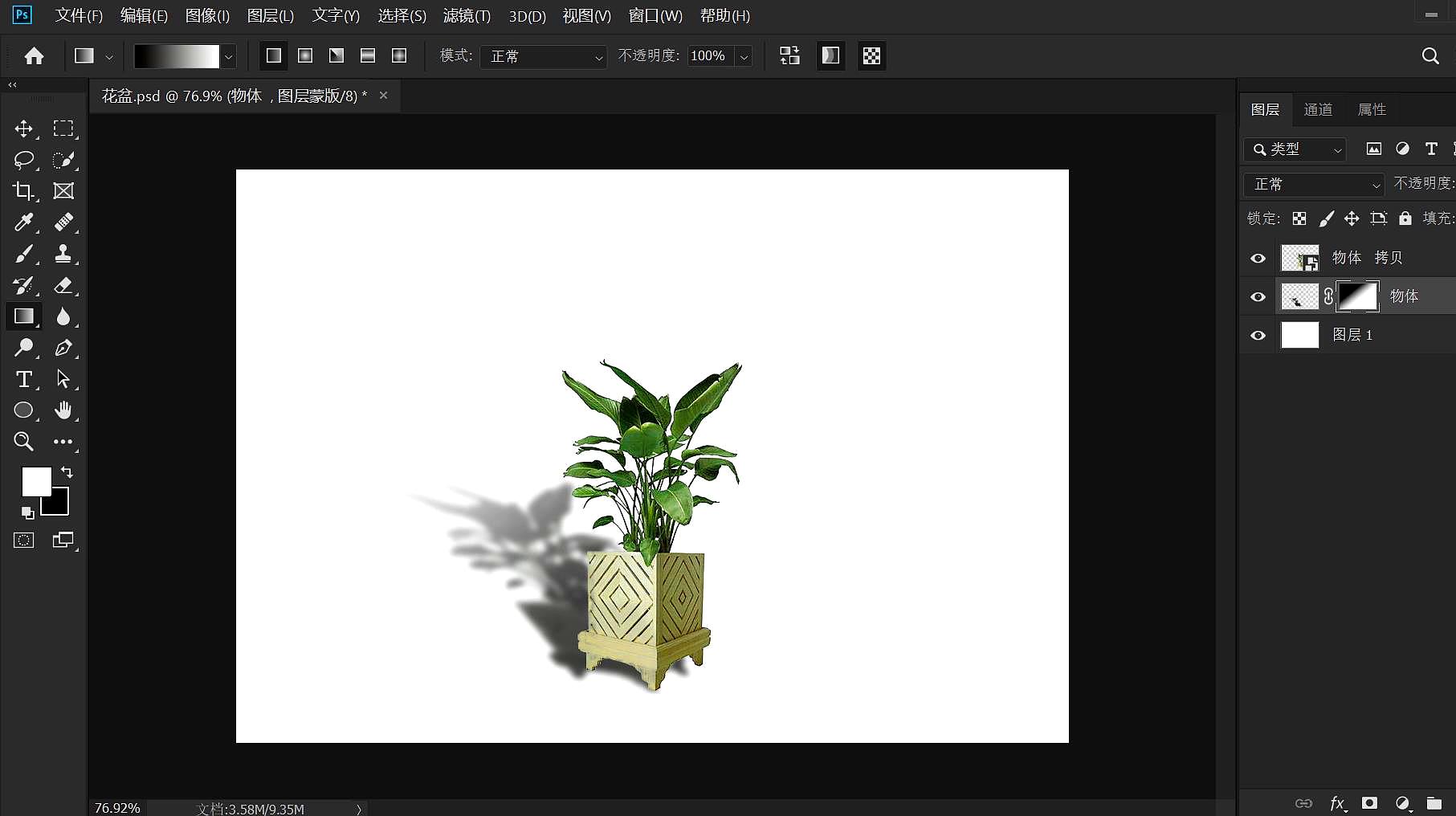Open the gradient picker dropdown arrow
The image size is (1456, 816).
229,57
